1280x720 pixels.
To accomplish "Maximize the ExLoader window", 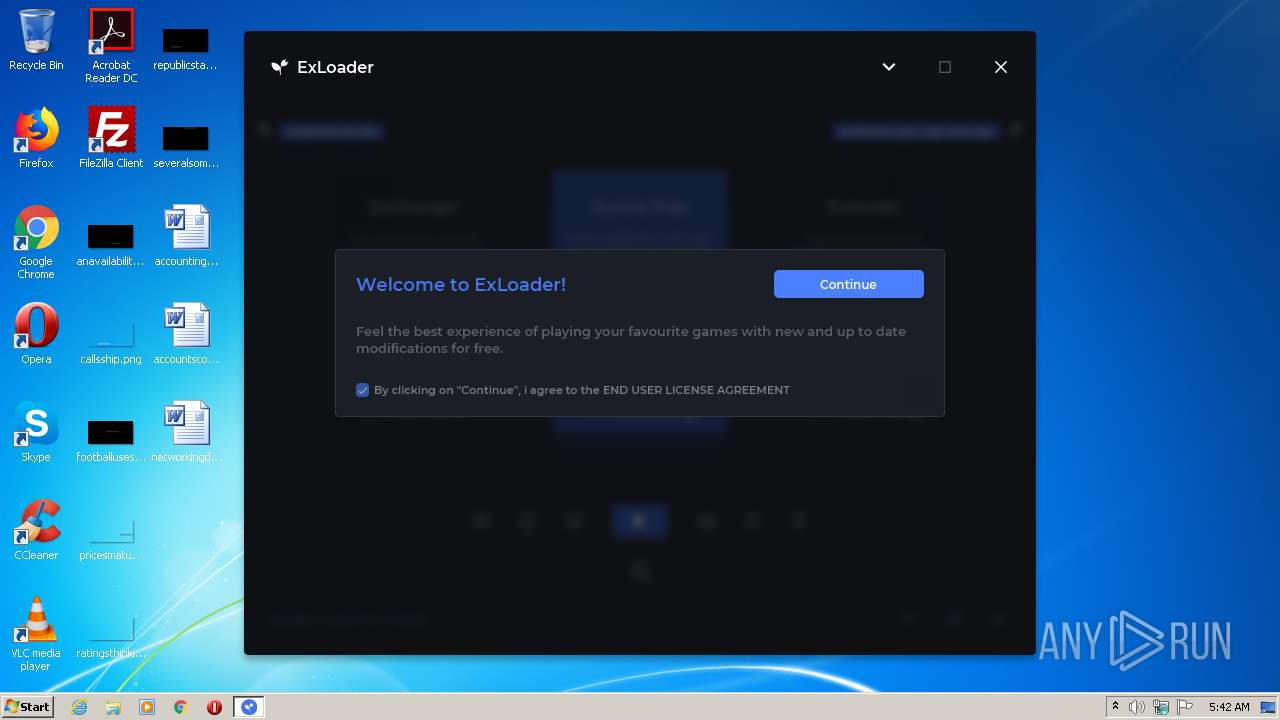I will tap(944, 67).
